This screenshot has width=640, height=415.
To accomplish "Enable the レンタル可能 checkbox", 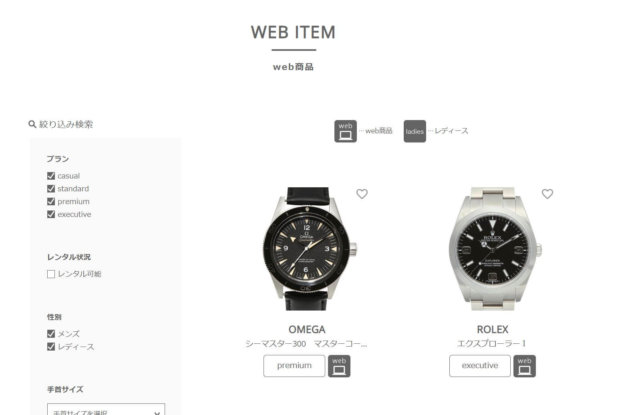I will pos(51,274).
